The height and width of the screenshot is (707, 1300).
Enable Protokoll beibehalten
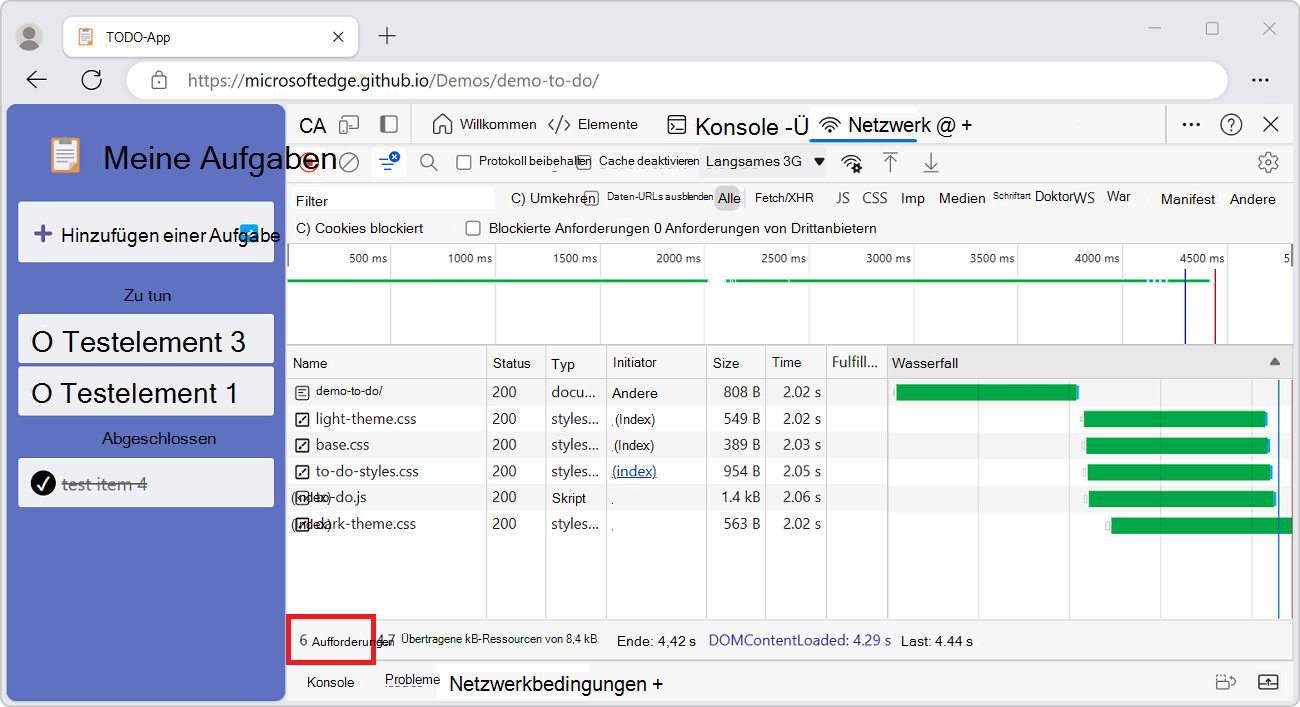pyautogui.click(x=465, y=162)
